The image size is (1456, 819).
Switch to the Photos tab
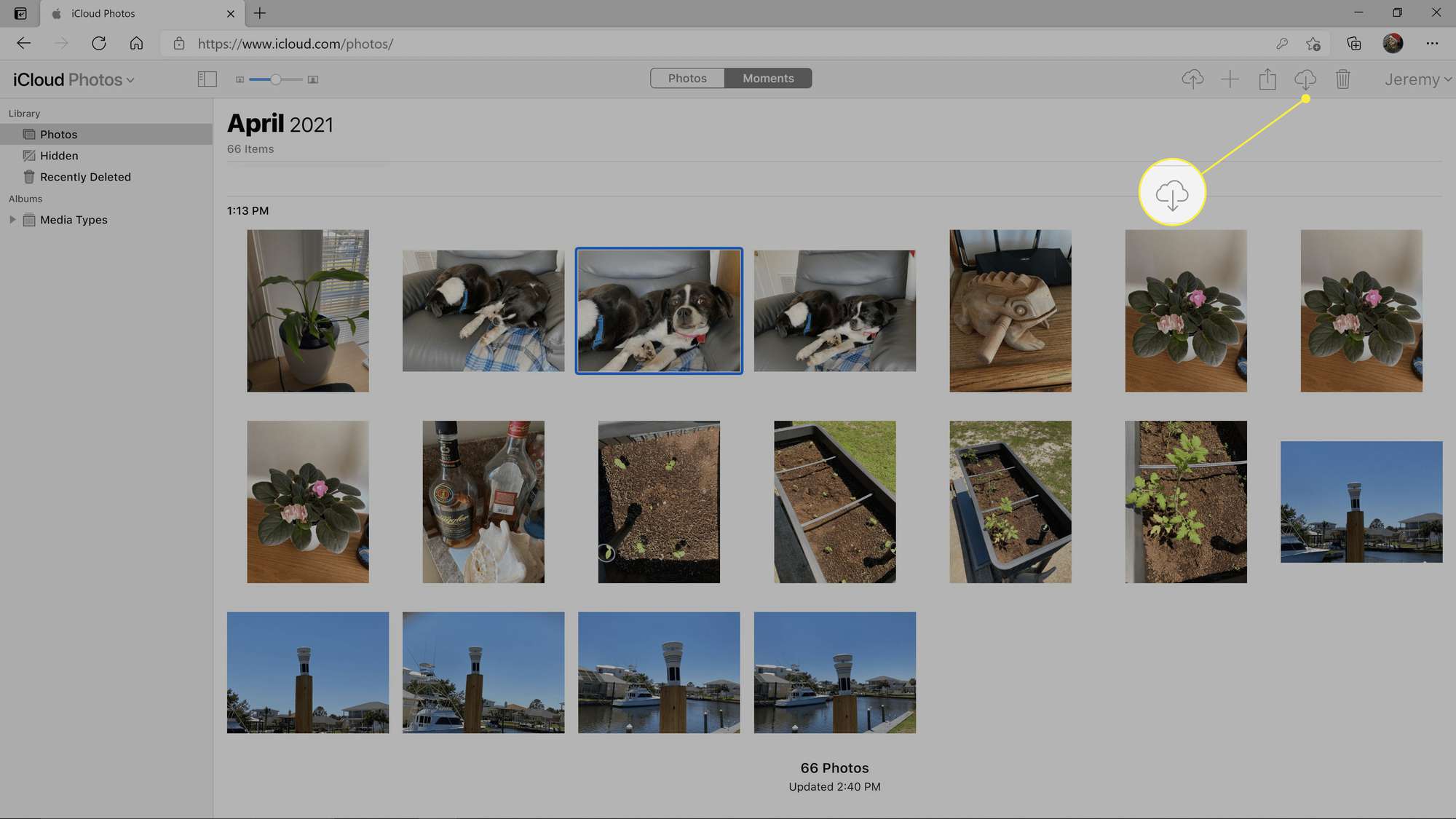coord(687,78)
